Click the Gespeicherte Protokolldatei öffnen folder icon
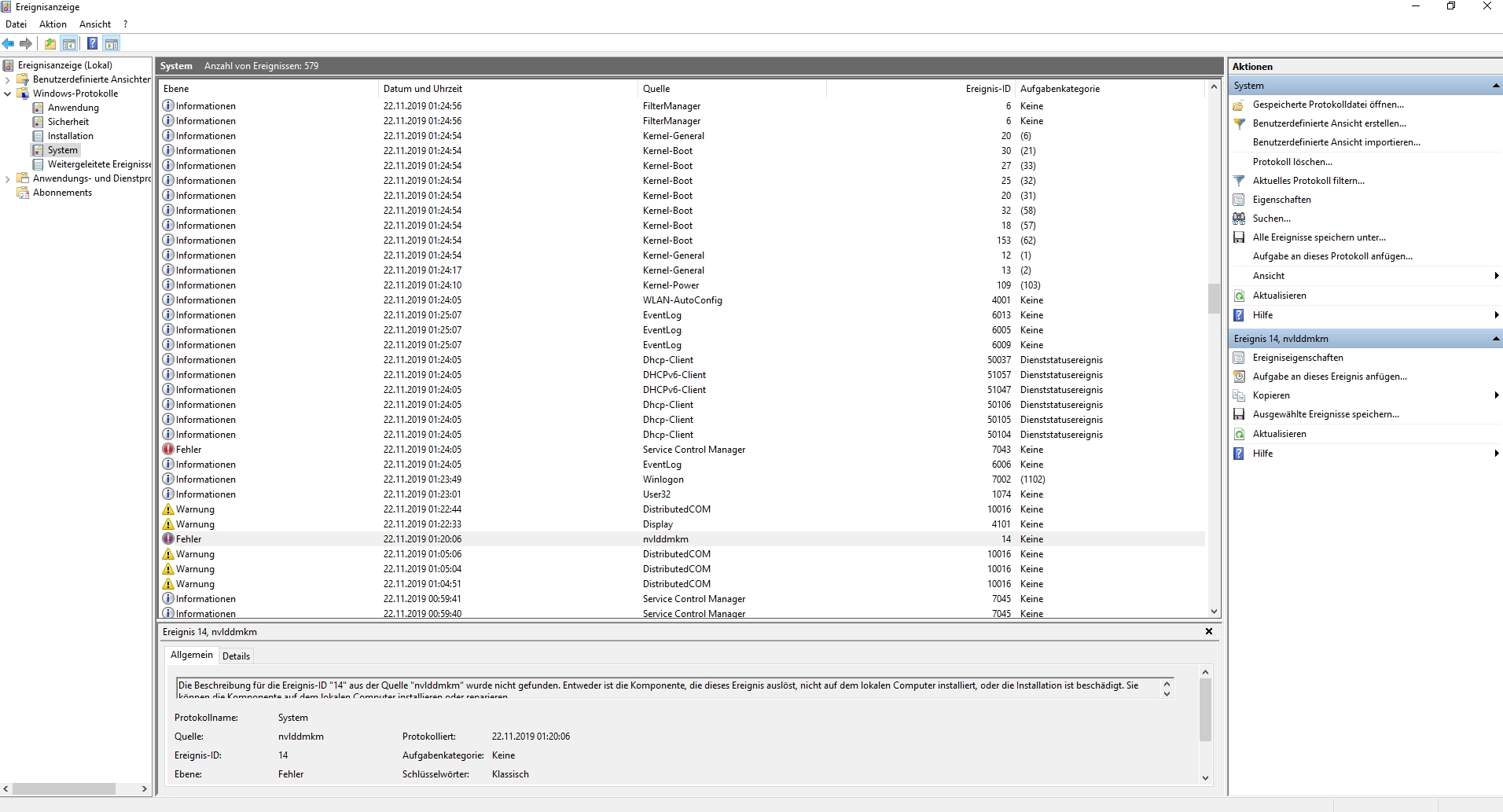Screen dimensions: 1503x812 click(1239, 105)
